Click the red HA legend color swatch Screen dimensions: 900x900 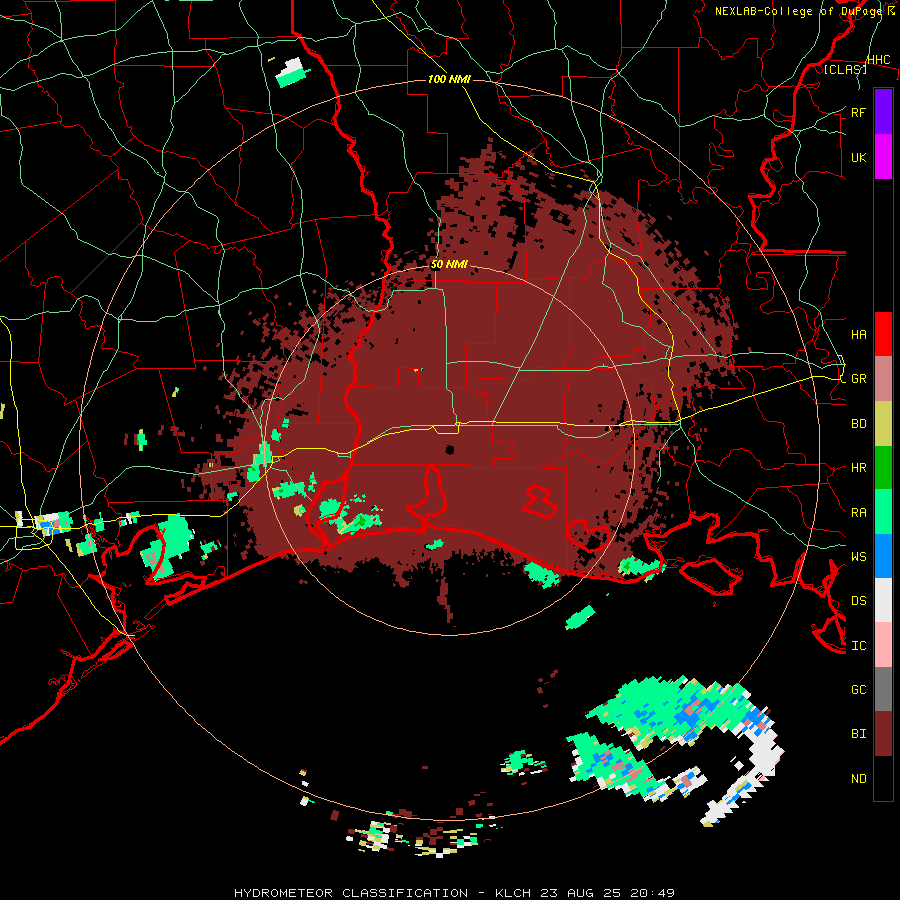(883, 334)
